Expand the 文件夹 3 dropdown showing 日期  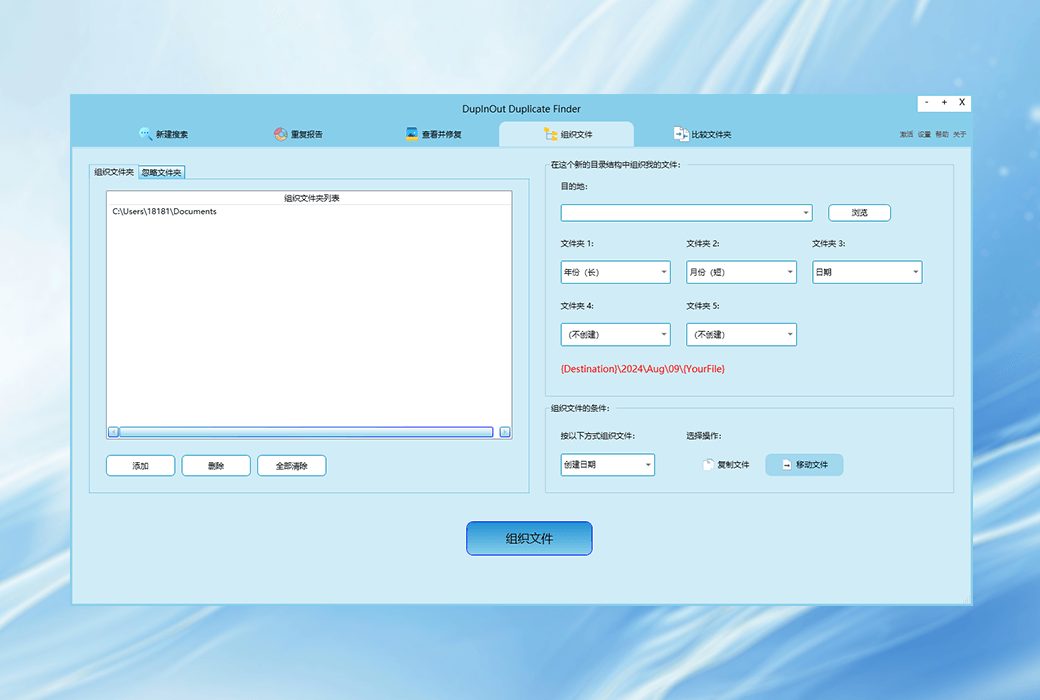868,272
